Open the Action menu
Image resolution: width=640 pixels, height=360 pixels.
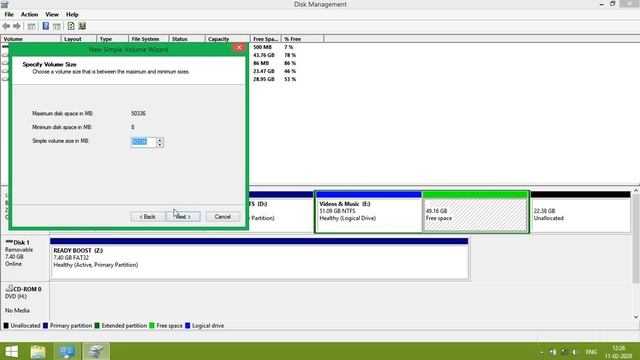click(x=29, y=14)
